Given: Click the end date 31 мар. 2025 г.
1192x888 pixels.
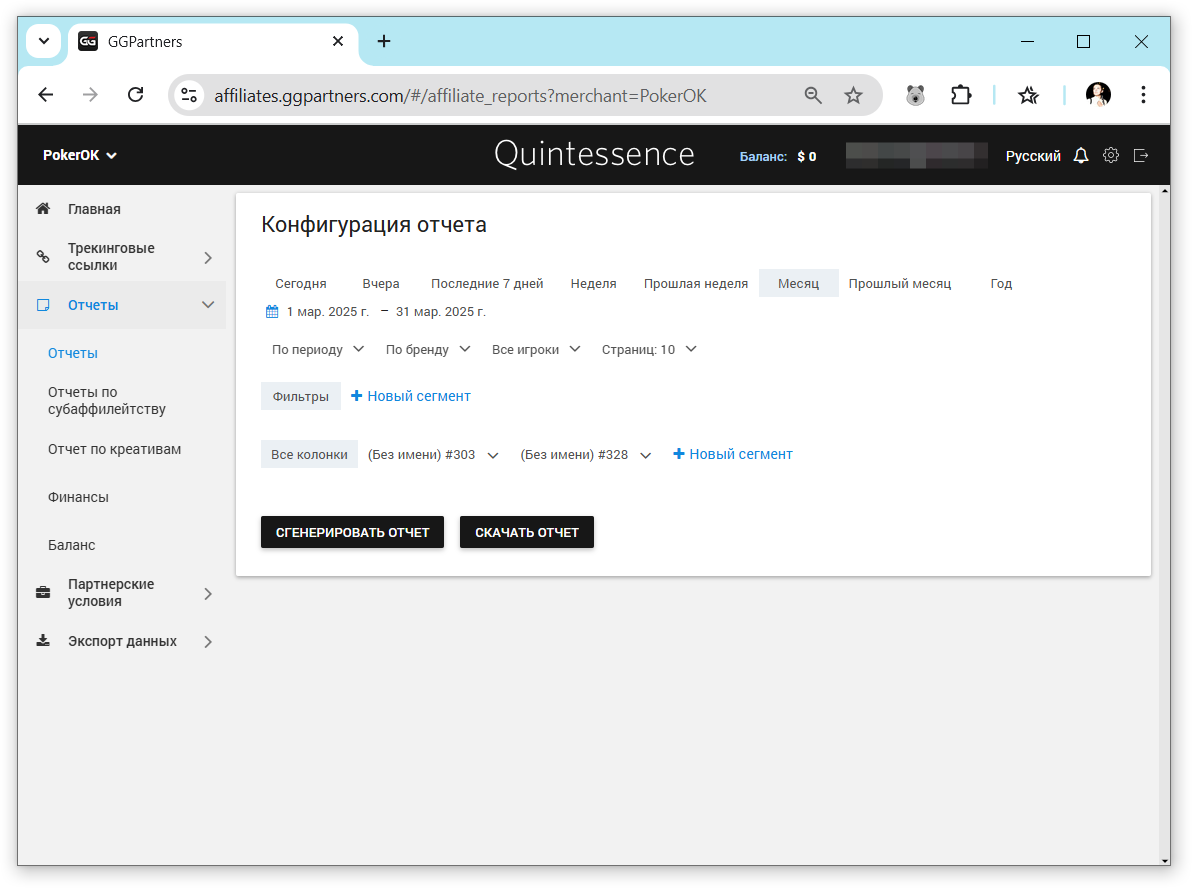Looking at the screenshot, I should 441,312.
